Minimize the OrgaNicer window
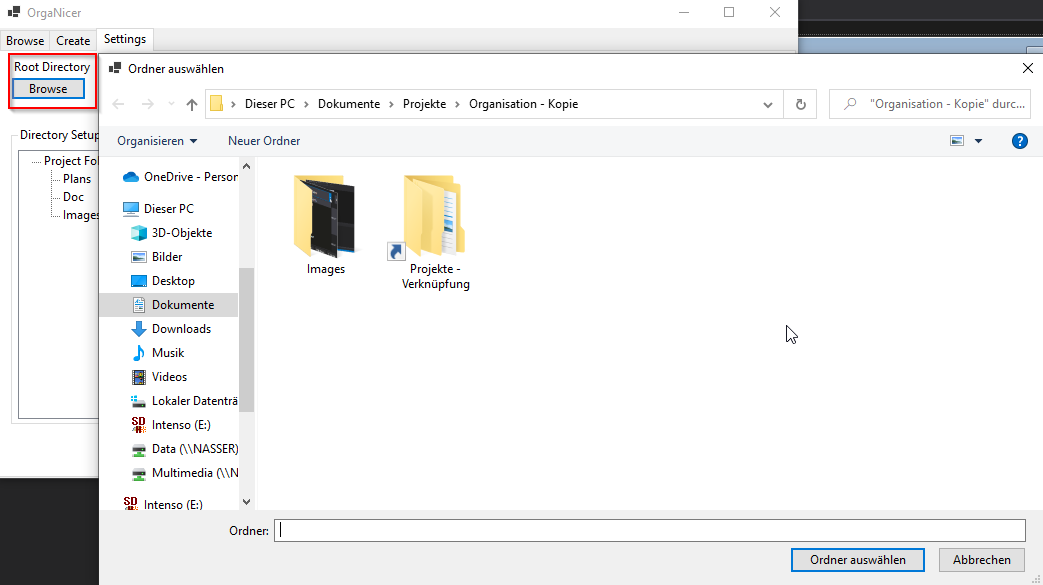 pyautogui.click(x=684, y=12)
